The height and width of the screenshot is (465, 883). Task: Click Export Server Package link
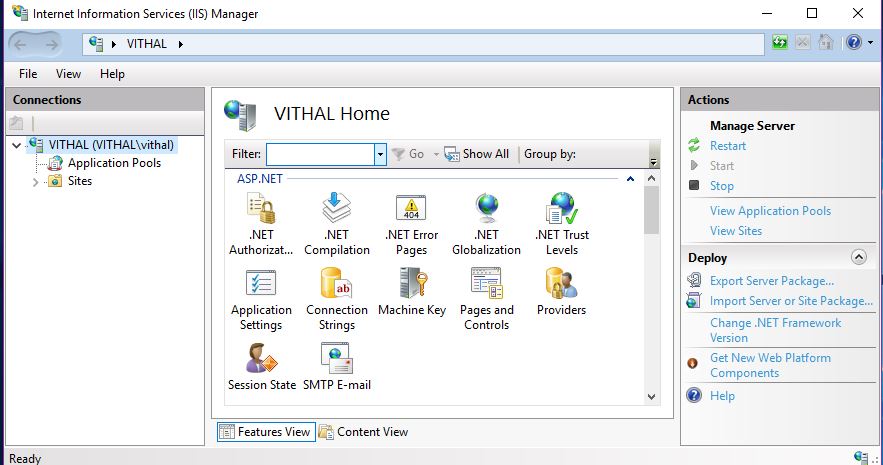771,281
